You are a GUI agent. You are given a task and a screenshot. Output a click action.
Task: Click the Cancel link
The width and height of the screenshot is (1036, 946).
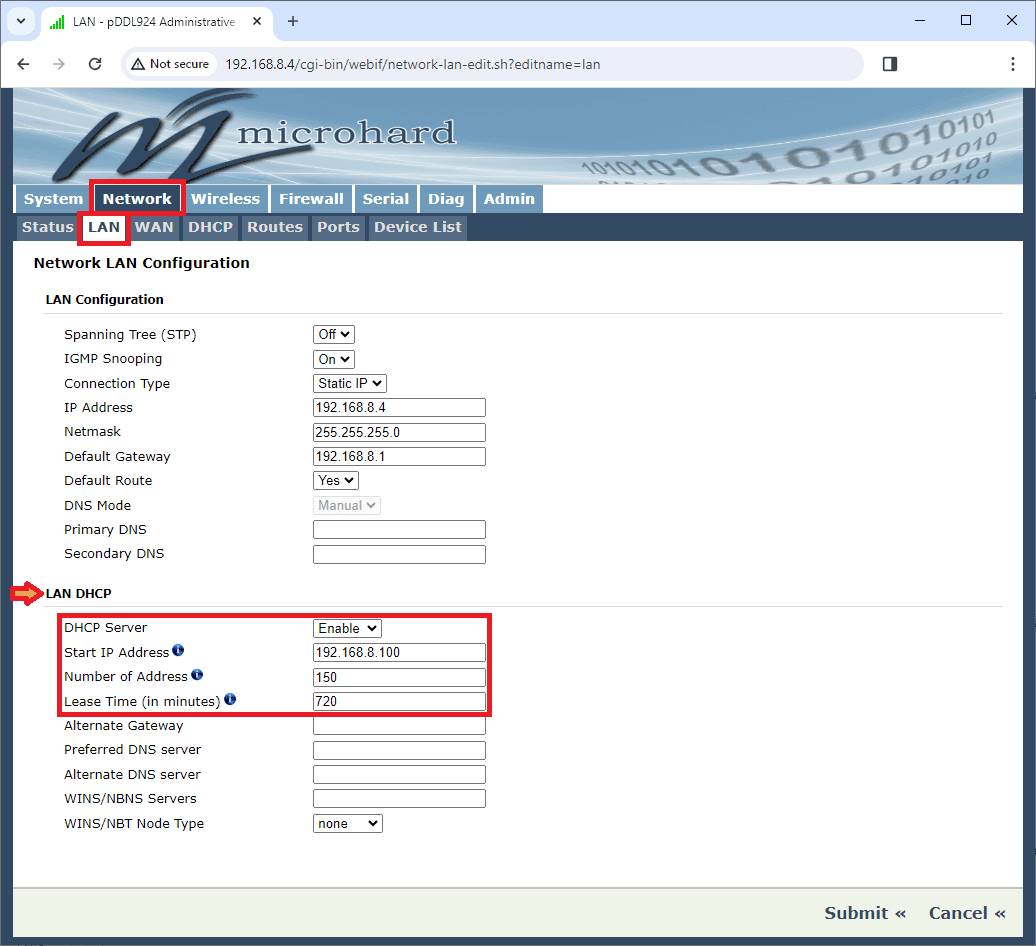(966, 913)
